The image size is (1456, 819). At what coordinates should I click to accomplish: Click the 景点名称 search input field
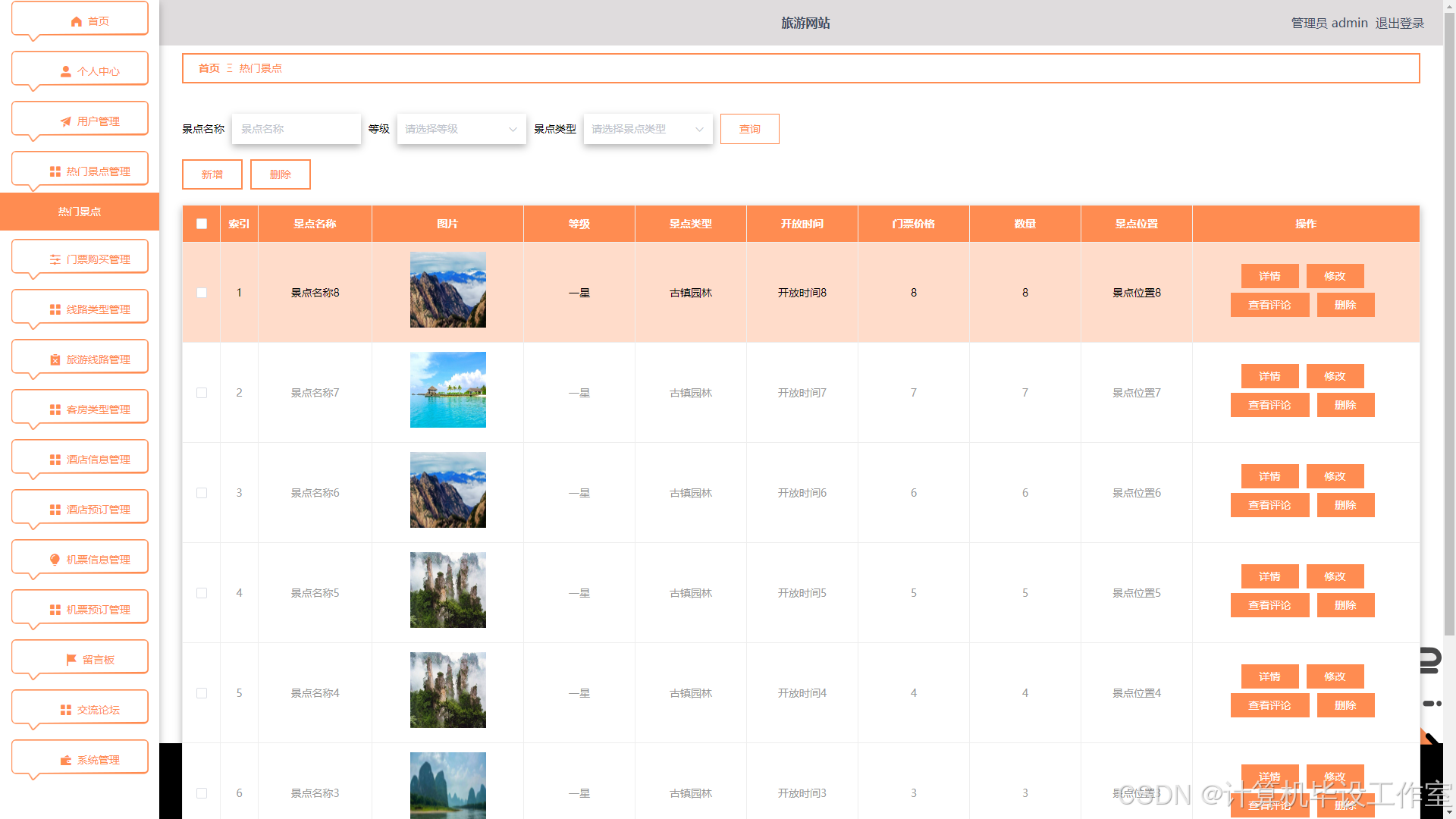[296, 129]
